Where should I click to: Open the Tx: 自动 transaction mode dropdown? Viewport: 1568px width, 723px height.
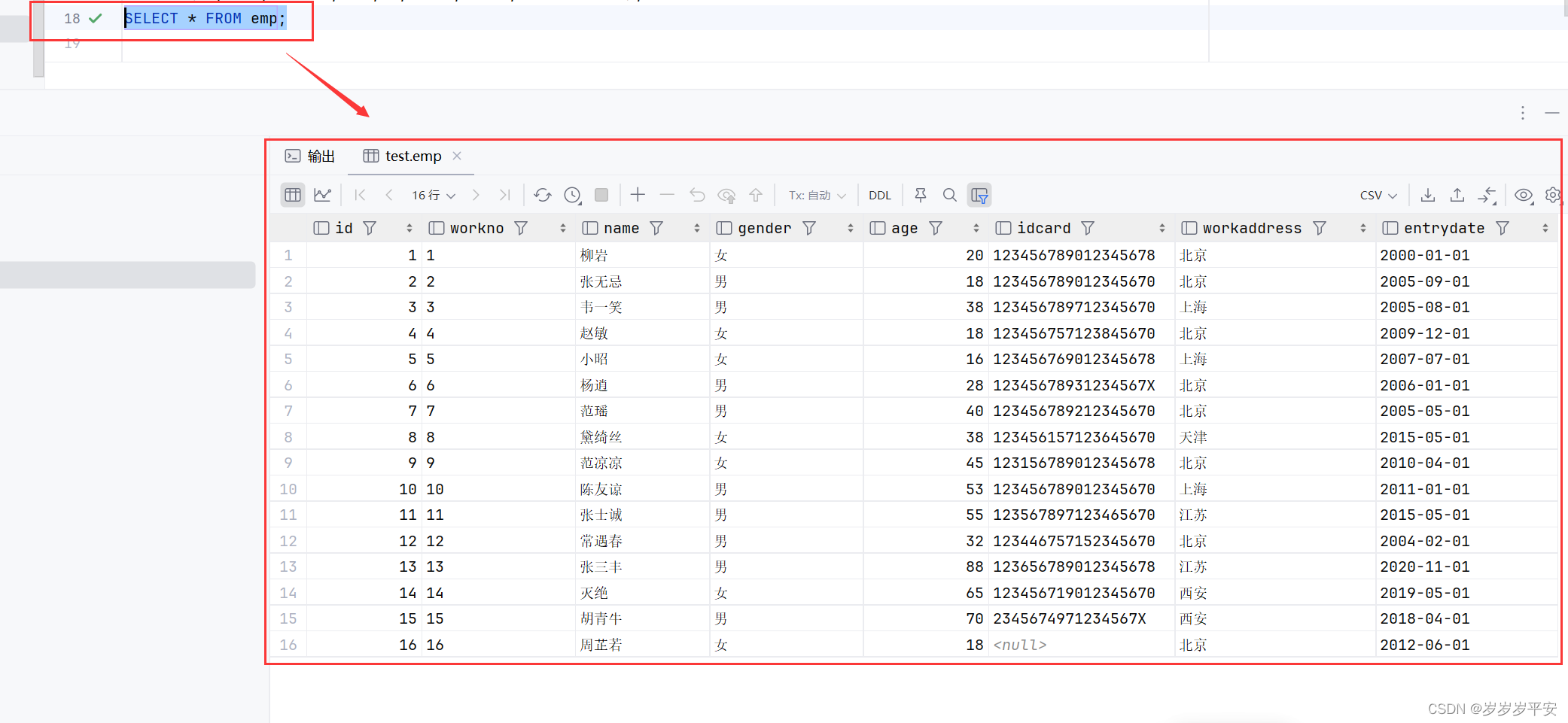click(817, 195)
